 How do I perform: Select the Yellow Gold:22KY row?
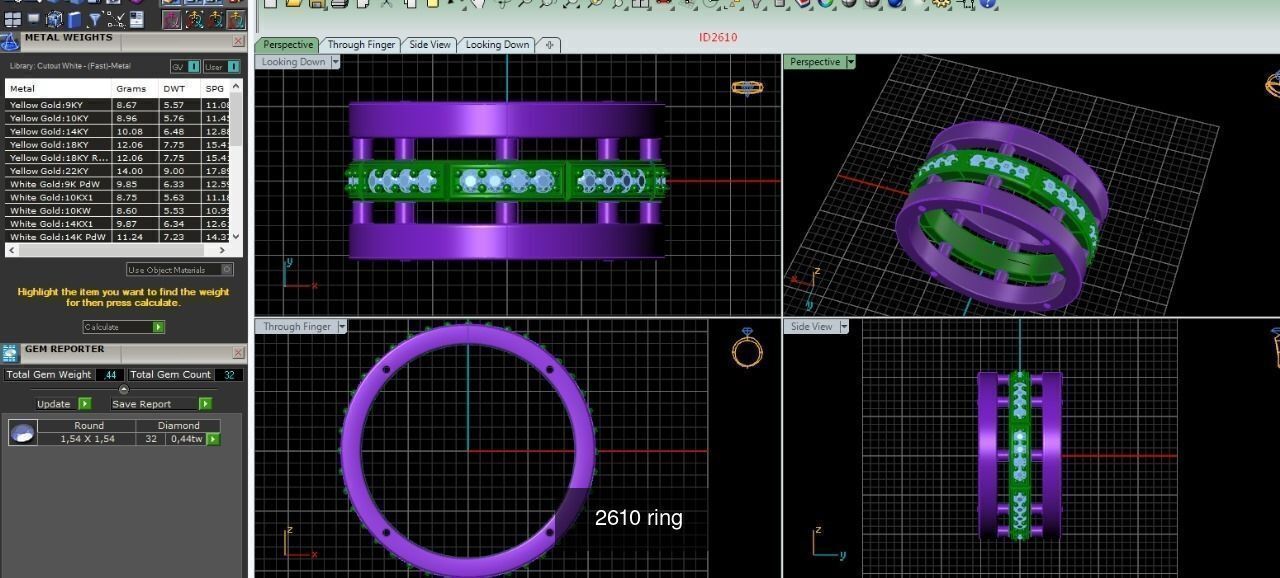[118, 171]
